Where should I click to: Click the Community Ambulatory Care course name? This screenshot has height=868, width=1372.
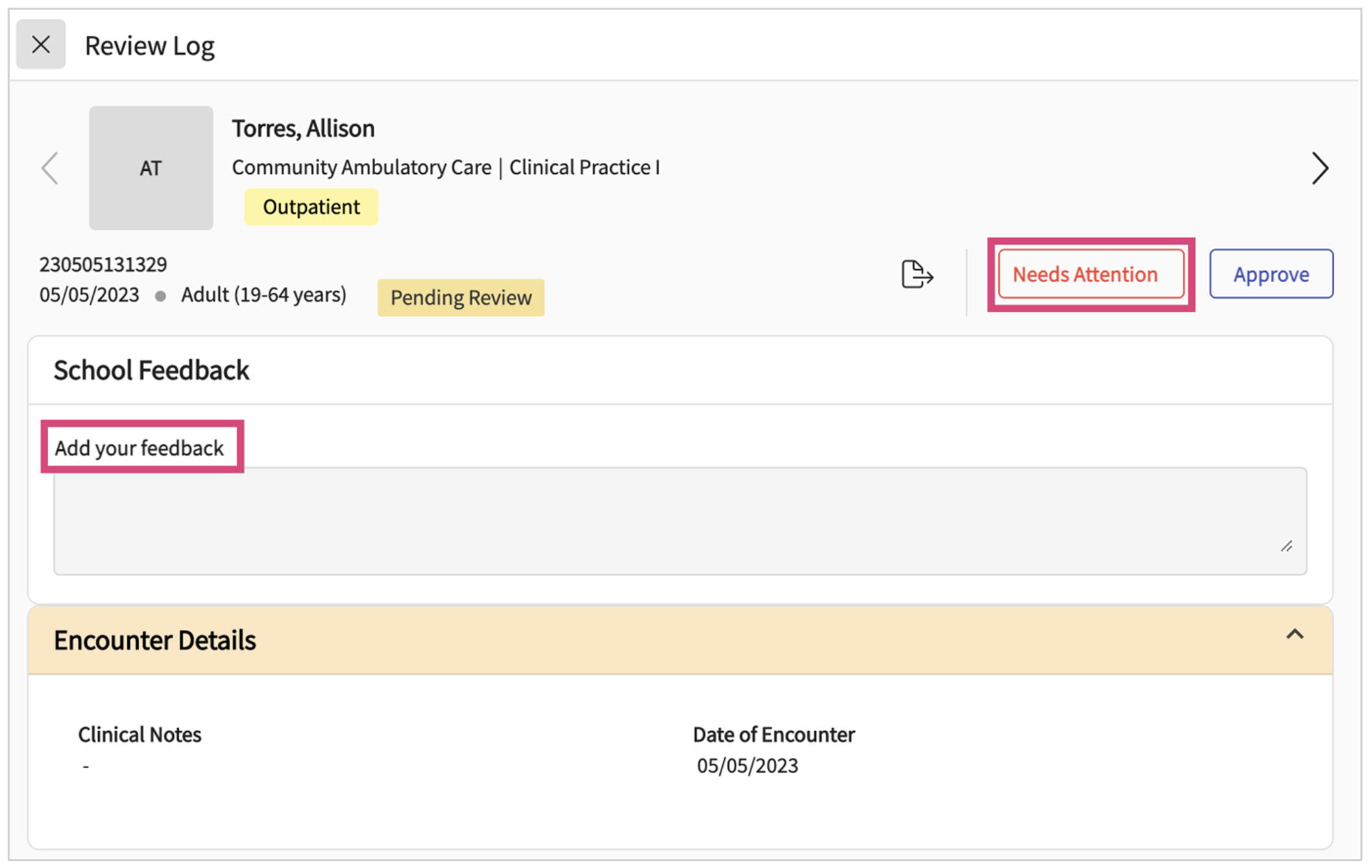[361, 167]
